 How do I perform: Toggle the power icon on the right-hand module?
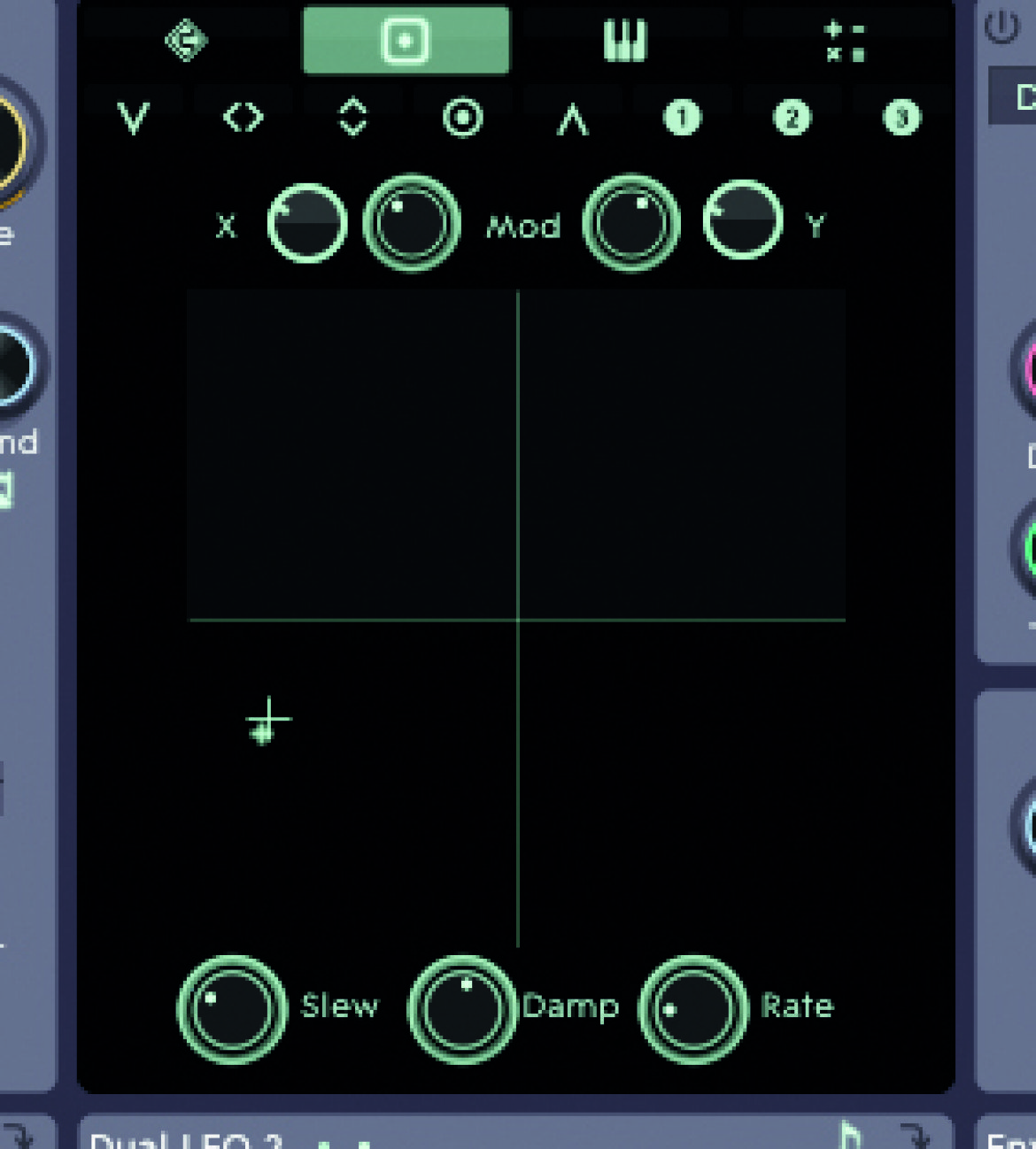pos(1001,27)
